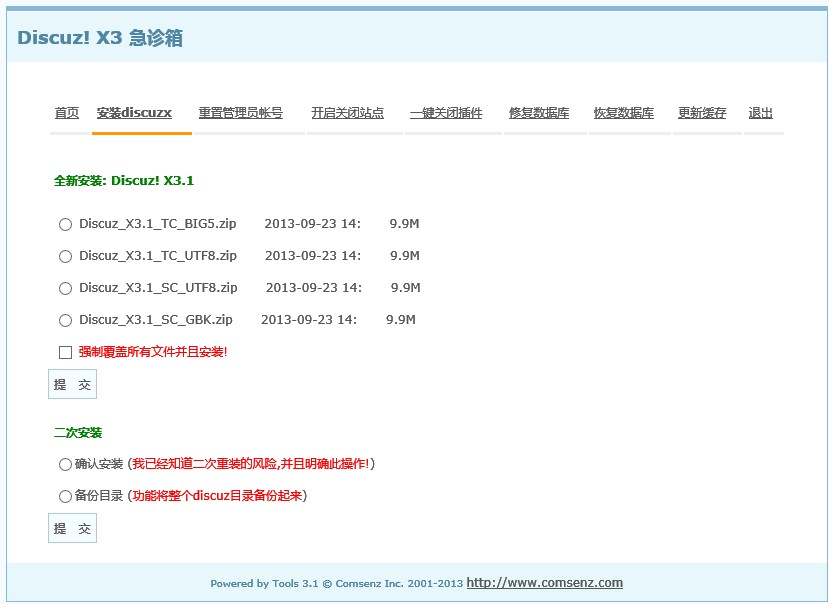Click the red 我已经知道二次重装的风险 warning text
This screenshot has width=829, height=604.
(x=251, y=464)
